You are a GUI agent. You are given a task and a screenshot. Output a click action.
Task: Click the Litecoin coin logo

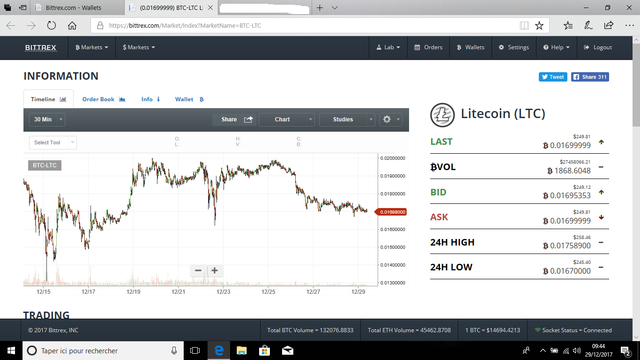[442, 115]
